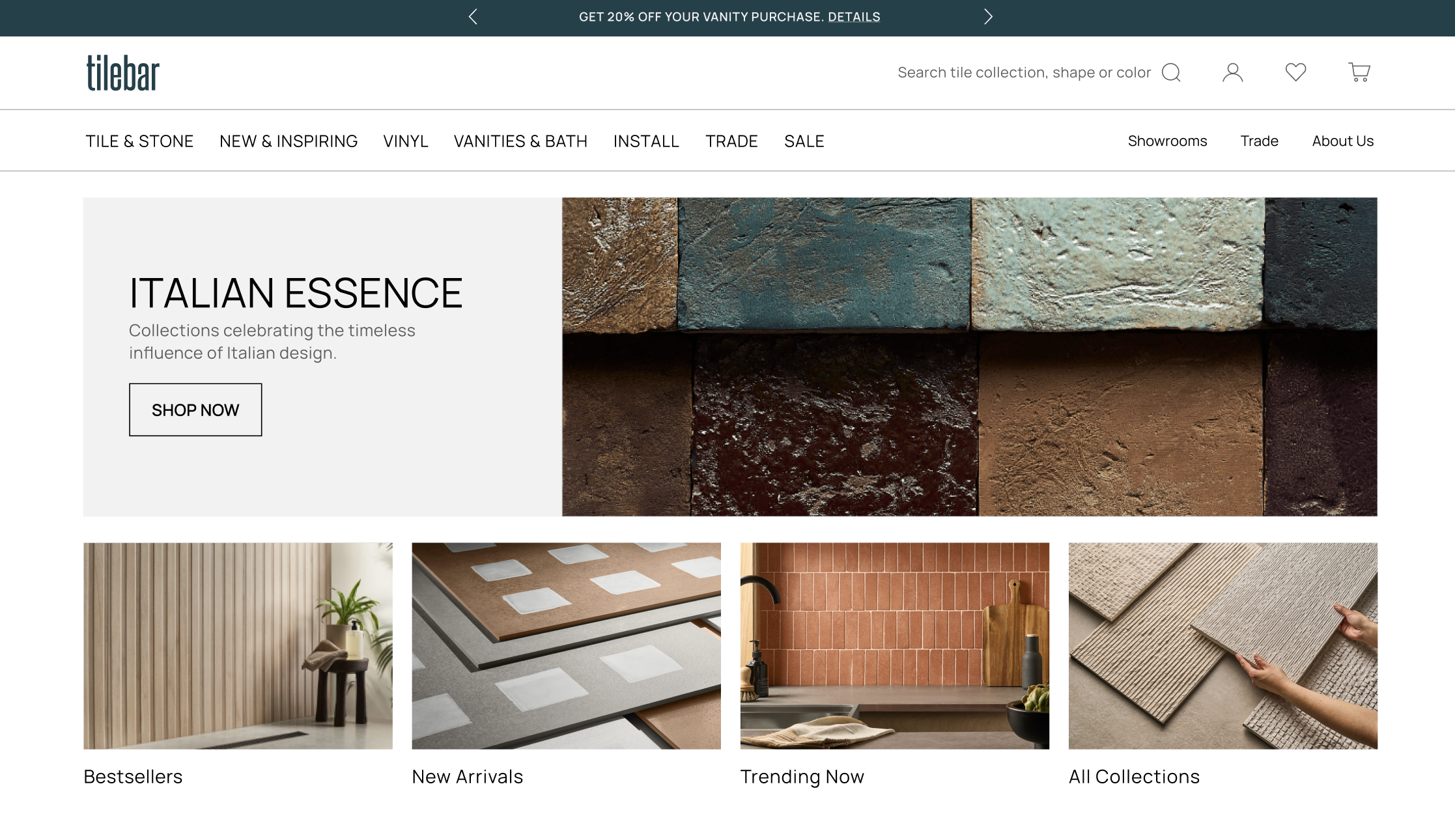Open wishlist heart icon
Image resolution: width=1455 pixels, height=840 pixels.
[1295, 72]
